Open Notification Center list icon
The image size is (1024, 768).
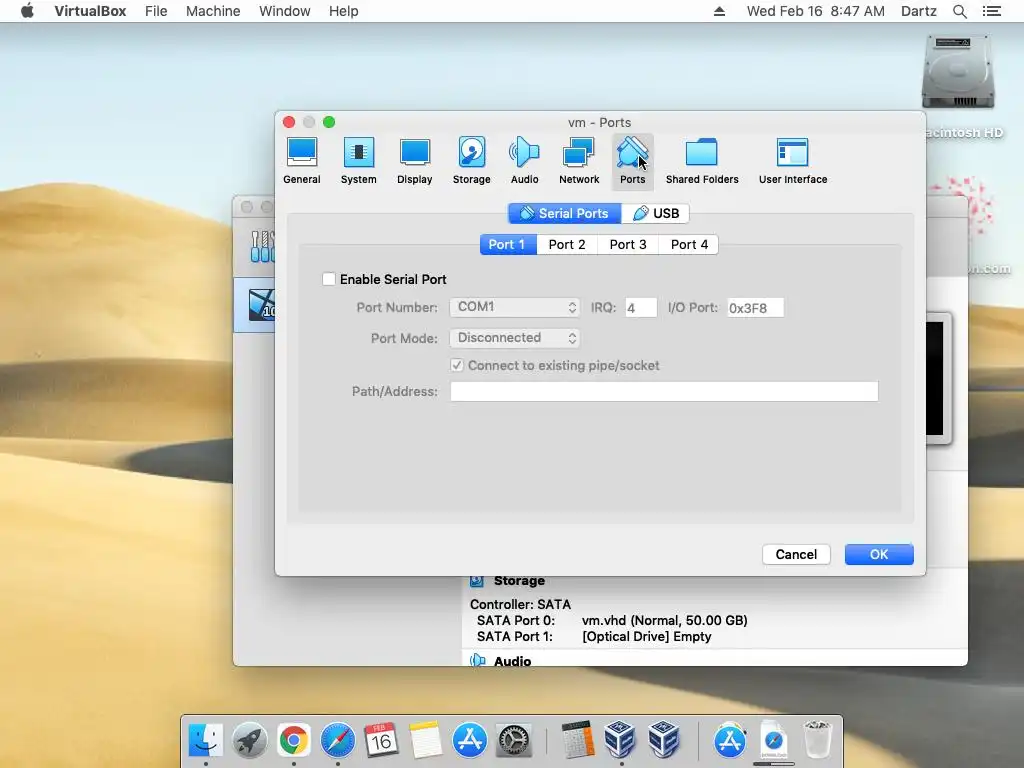pos(991,11)
